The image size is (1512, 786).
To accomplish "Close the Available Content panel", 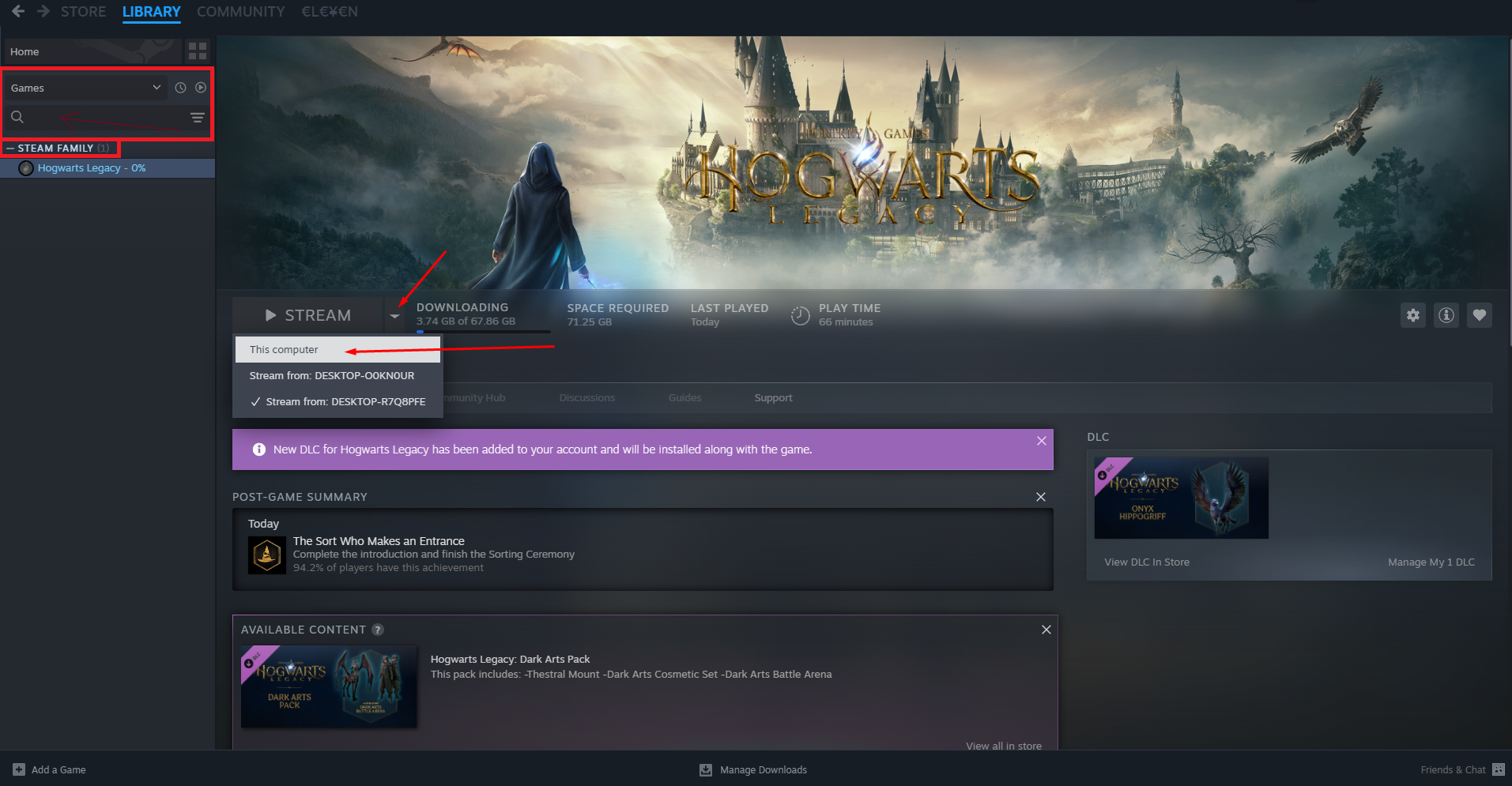I will click(1046, 630).
